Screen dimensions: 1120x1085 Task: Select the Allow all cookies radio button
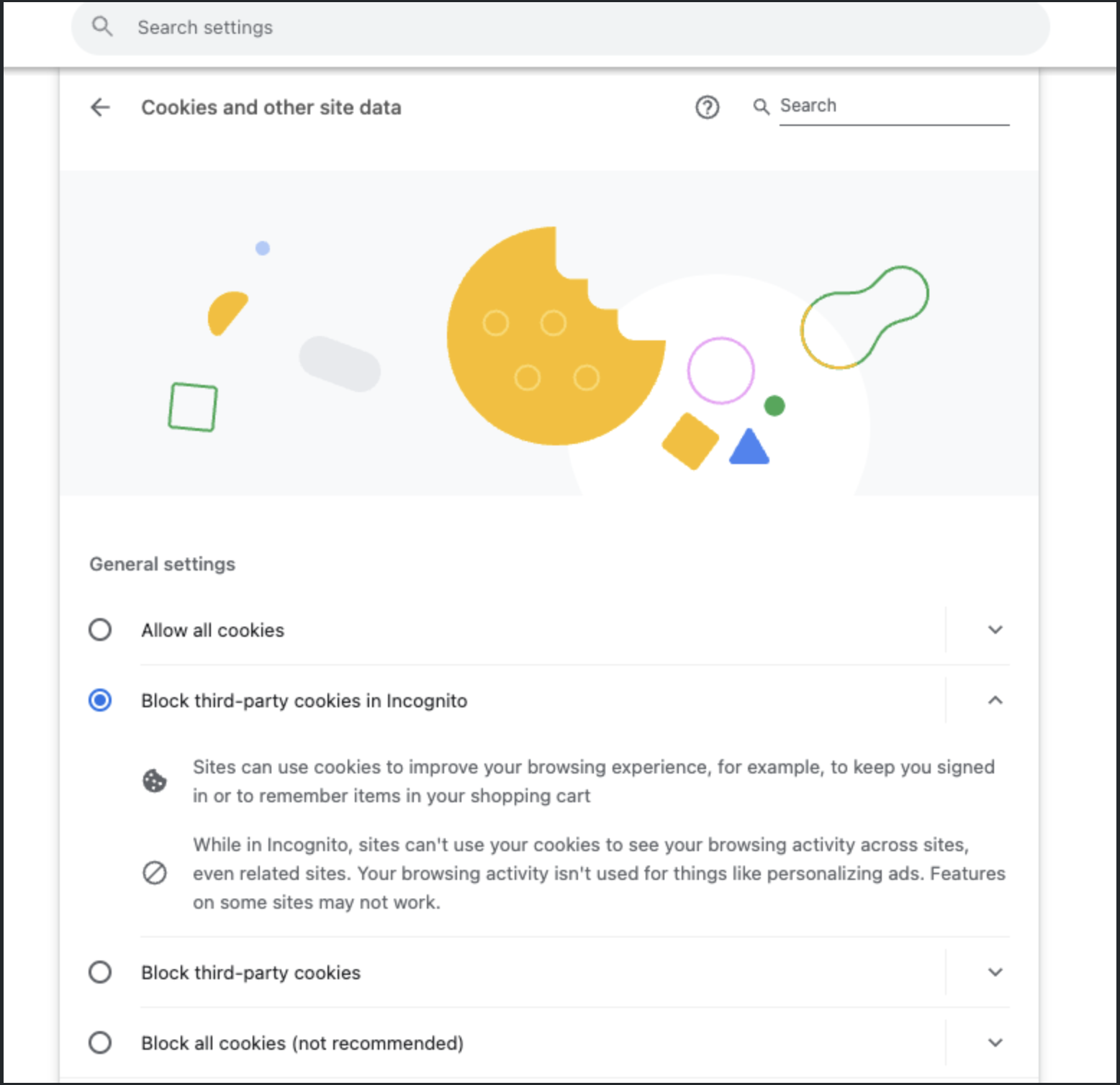pyautogui.click(x=100, y=630)
